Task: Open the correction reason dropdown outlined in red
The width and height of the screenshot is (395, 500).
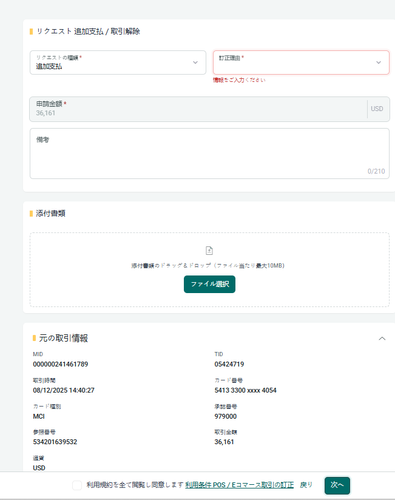Action: coord(301,62)
